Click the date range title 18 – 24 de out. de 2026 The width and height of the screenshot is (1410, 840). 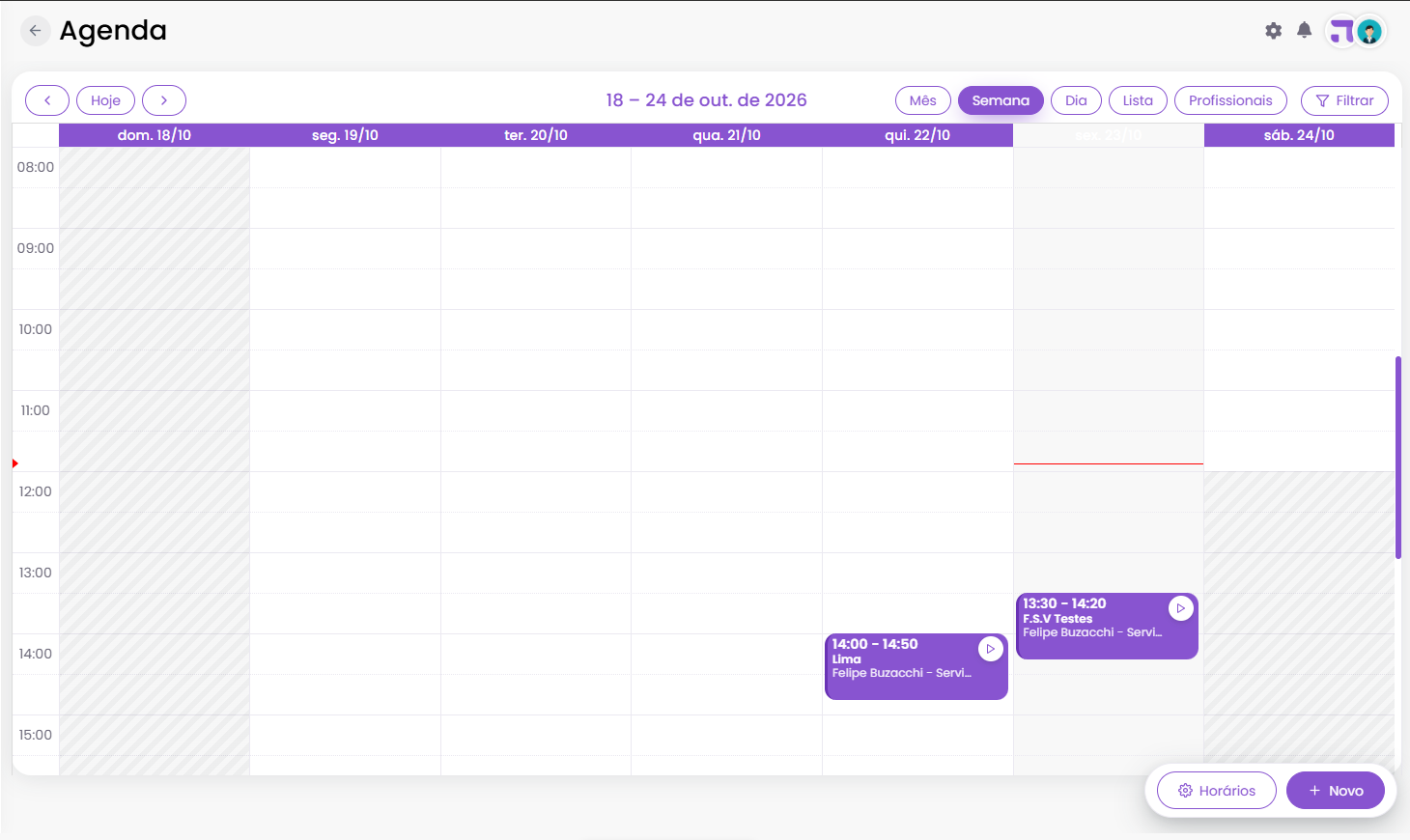tap(706, 100)
